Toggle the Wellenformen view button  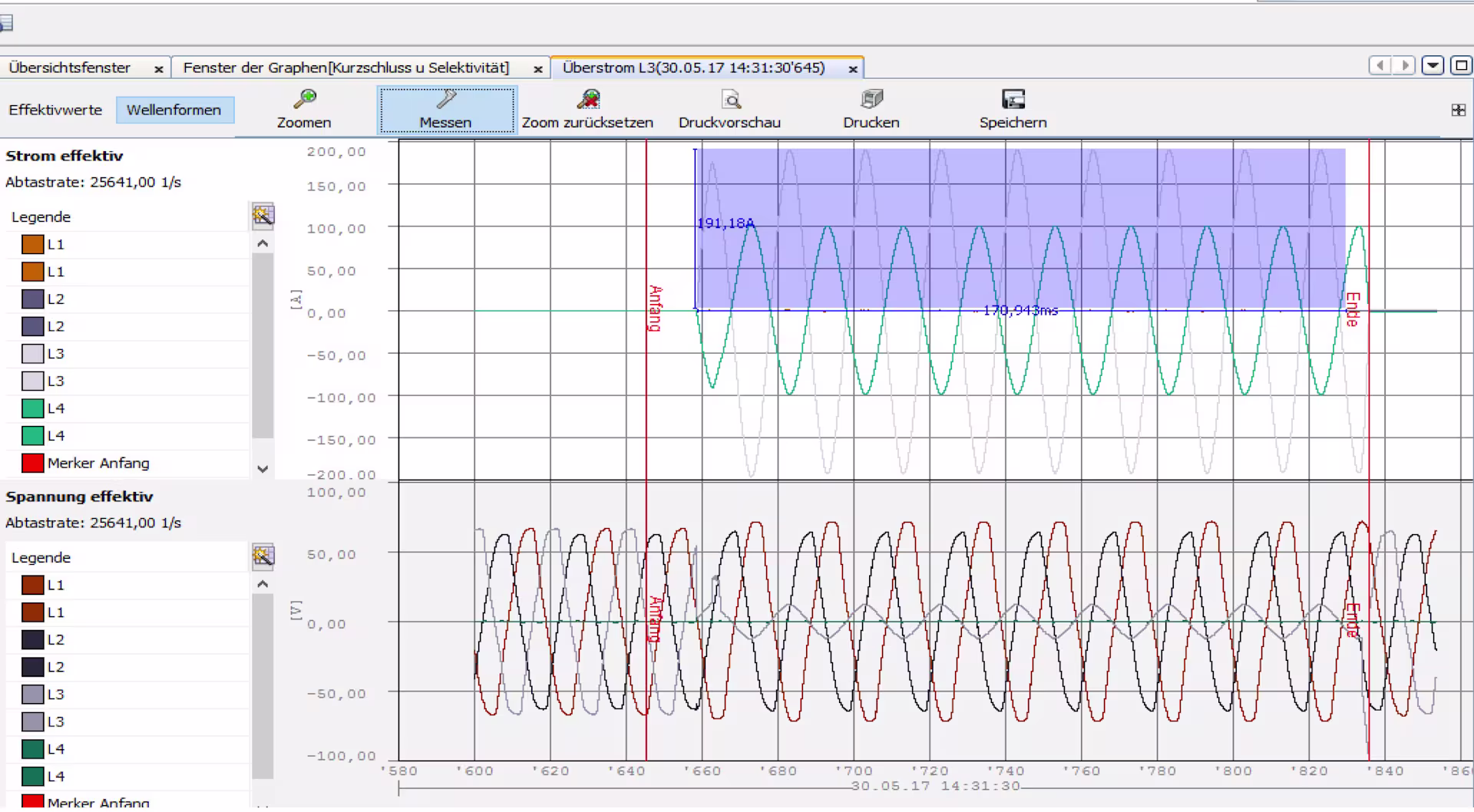tap(174, 110)
